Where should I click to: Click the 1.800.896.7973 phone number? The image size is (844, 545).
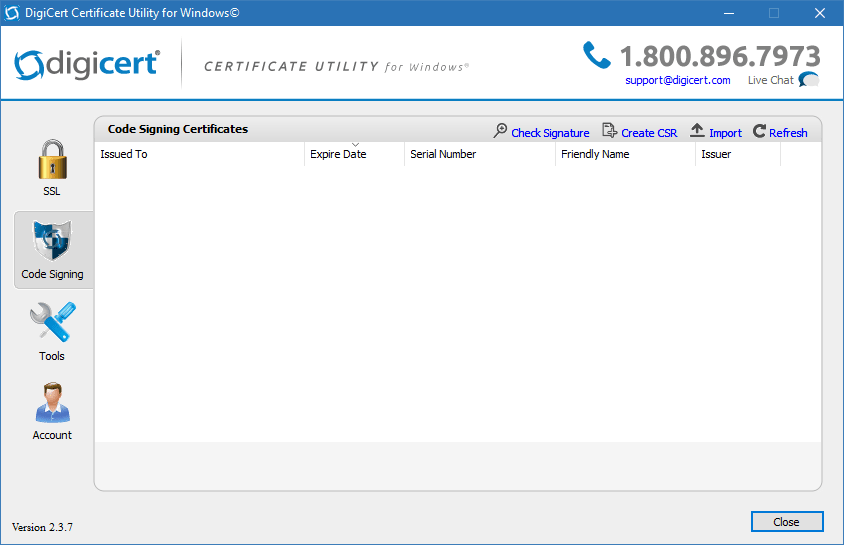point(720,56)
